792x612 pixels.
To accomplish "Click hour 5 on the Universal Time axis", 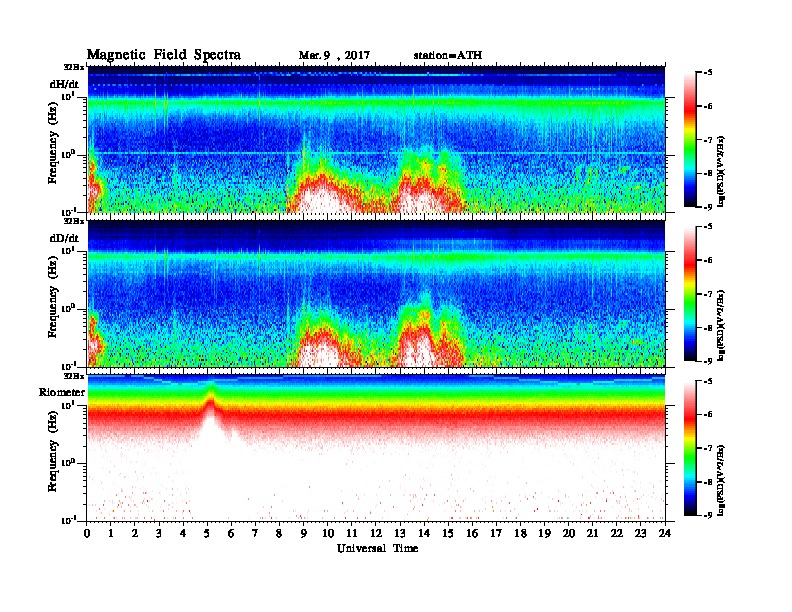I will tap(208, 534).
